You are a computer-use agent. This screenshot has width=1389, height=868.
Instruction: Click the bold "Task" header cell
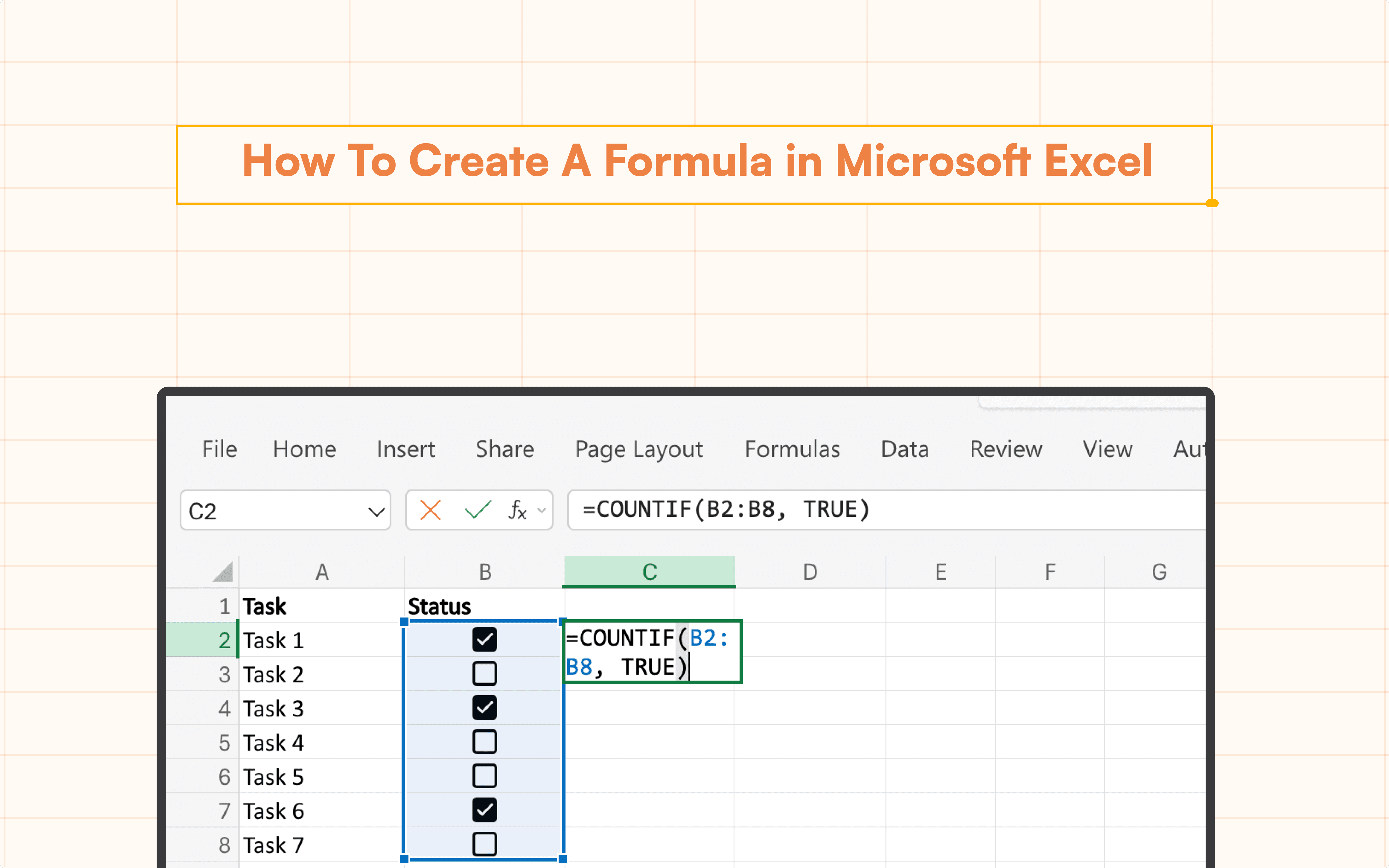coord(322,606)
